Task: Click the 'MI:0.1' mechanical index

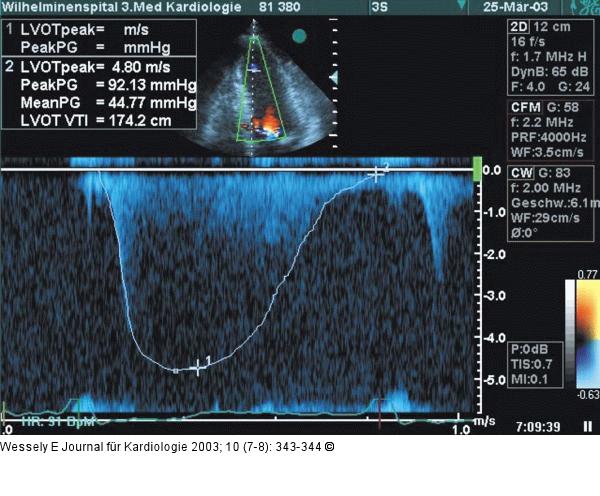Action: 530,379
